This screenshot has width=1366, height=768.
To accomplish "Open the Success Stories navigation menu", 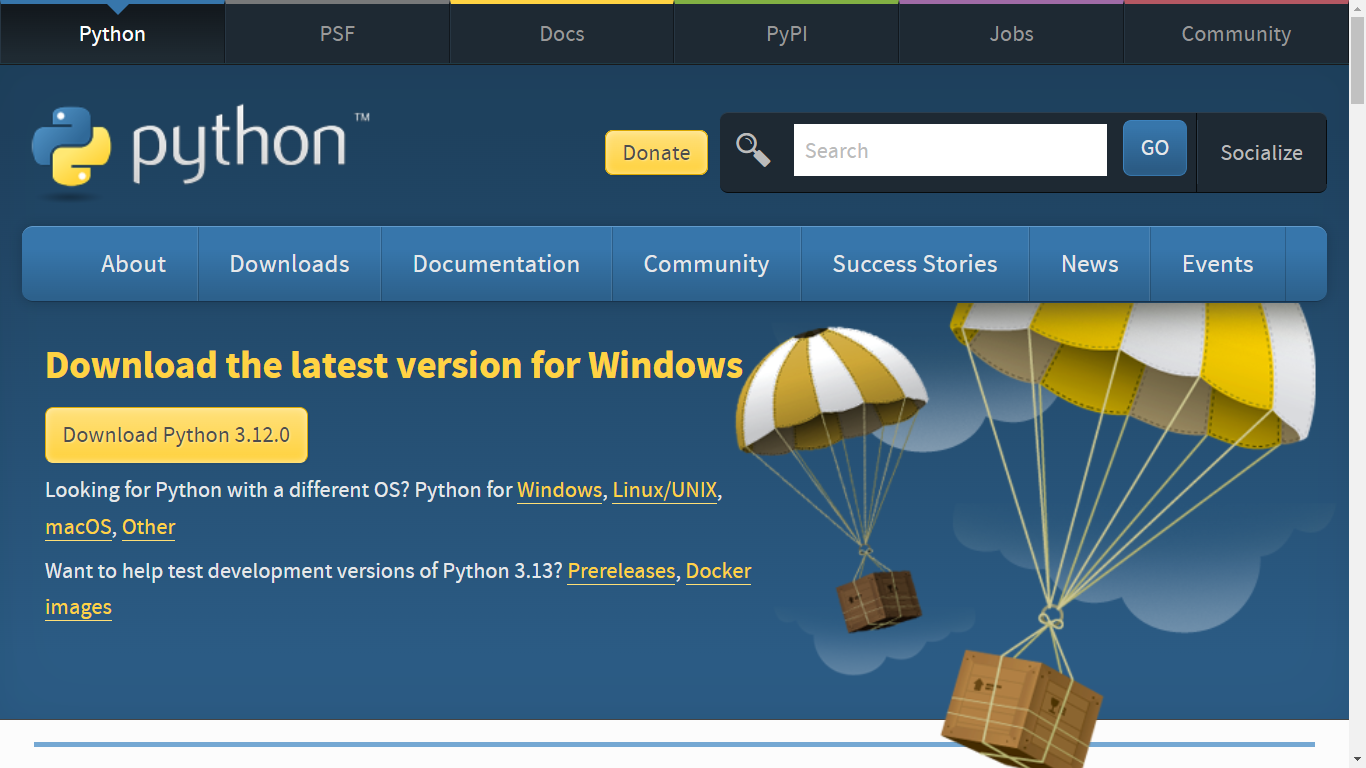I will pos(915,264).
